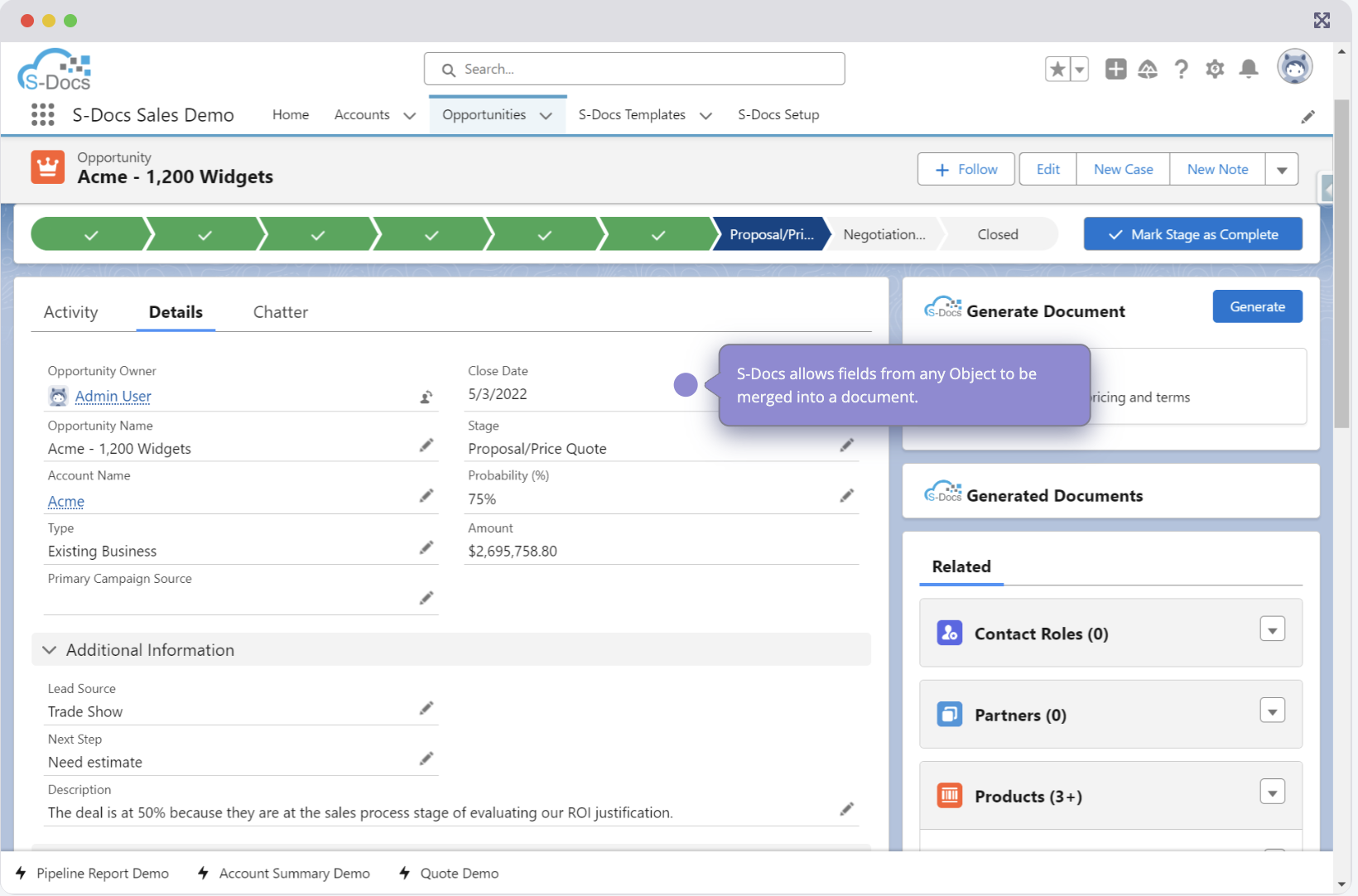Open the Help question mark icon
The image size is (1358, 896).
tap(1182, 69)
